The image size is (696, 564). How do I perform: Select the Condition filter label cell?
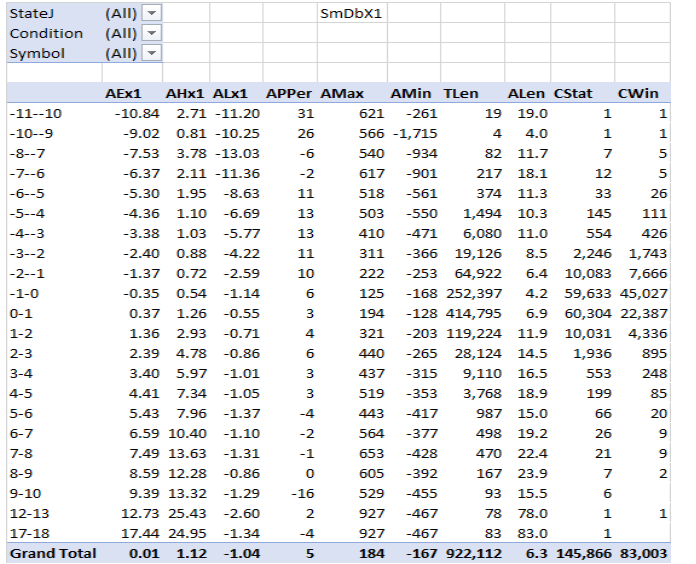[46, 34]
